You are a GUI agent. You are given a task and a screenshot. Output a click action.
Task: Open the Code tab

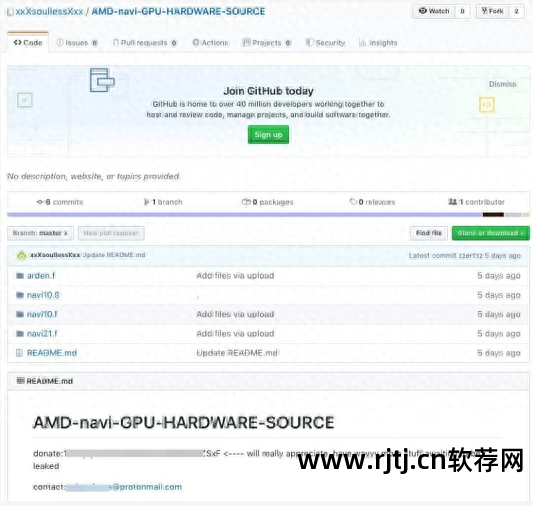28,42
